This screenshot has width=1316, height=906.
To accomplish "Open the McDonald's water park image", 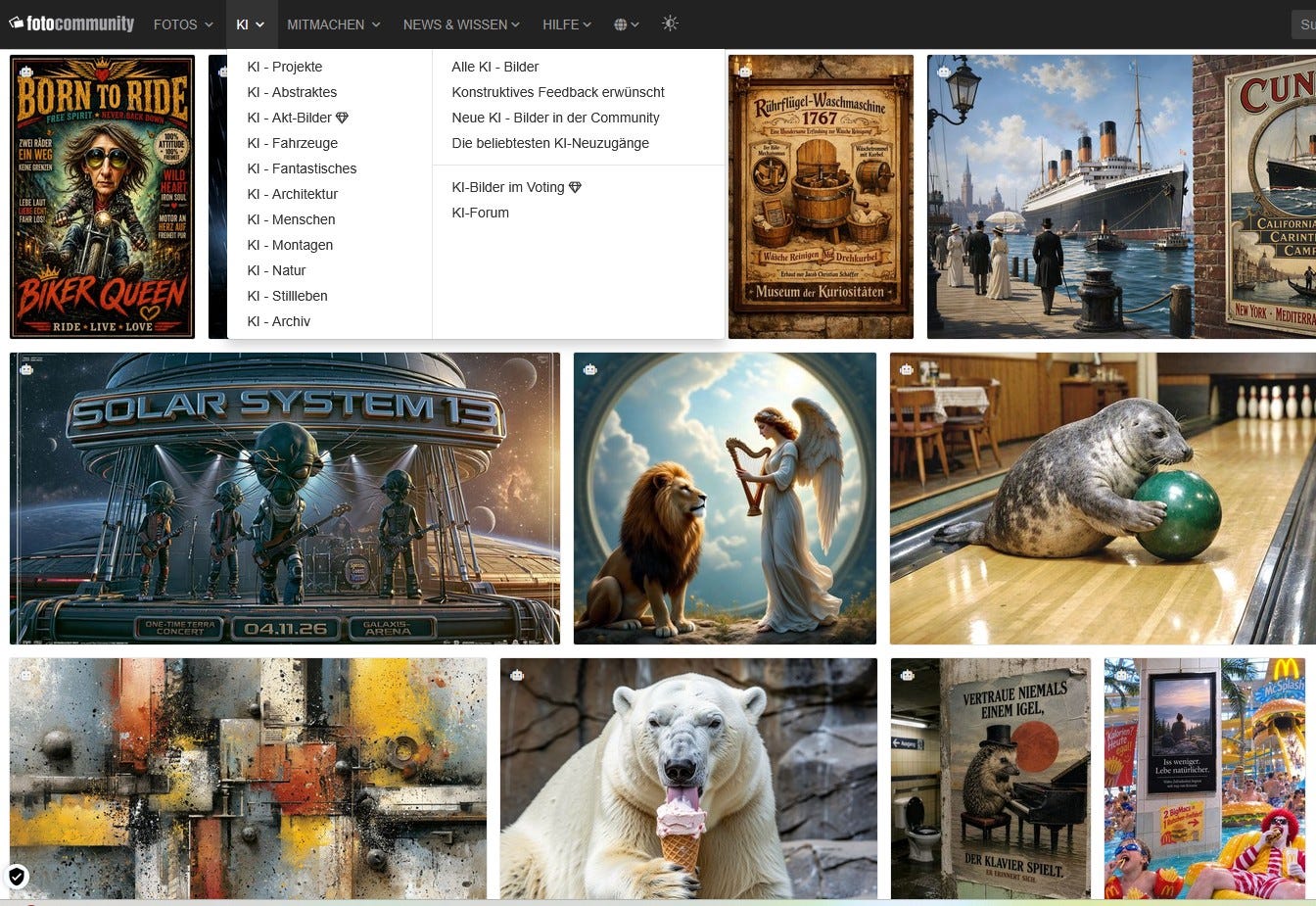I will point(1204,779).
